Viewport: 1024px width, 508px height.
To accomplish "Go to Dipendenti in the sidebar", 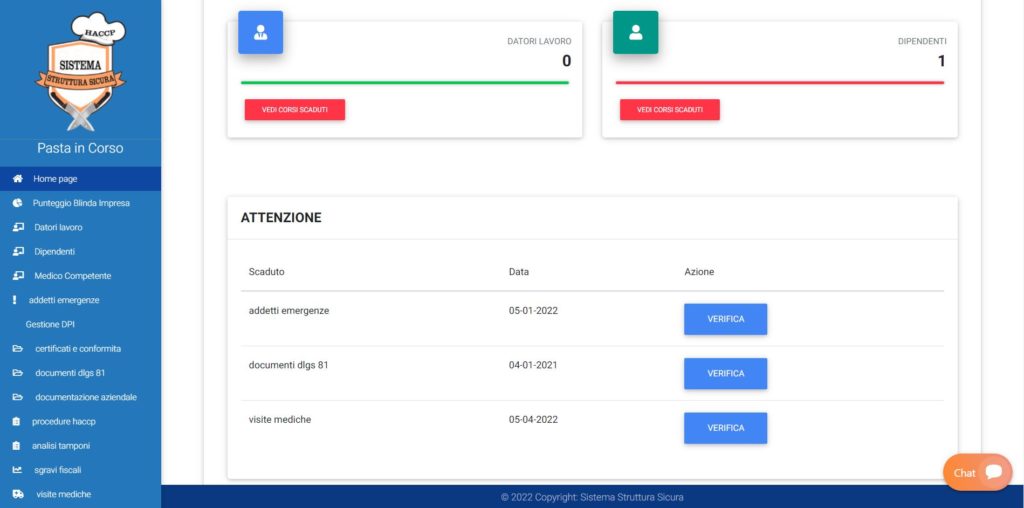I will (80, 251).
